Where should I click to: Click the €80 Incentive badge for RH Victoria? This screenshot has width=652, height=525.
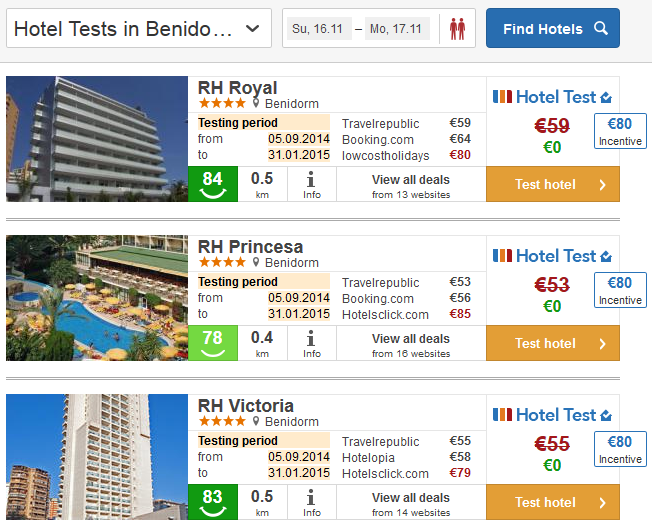click(620, 449)
